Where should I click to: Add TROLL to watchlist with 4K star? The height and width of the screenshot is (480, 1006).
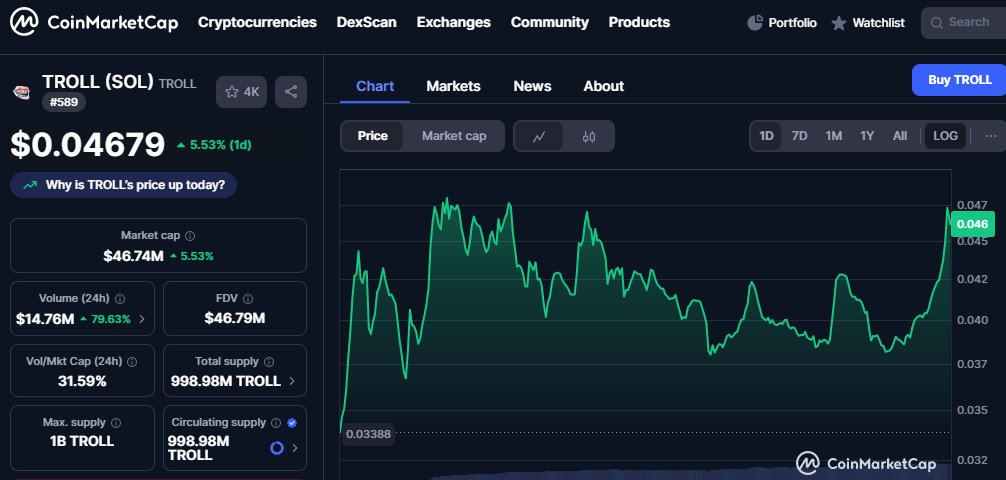coord(242,92)
